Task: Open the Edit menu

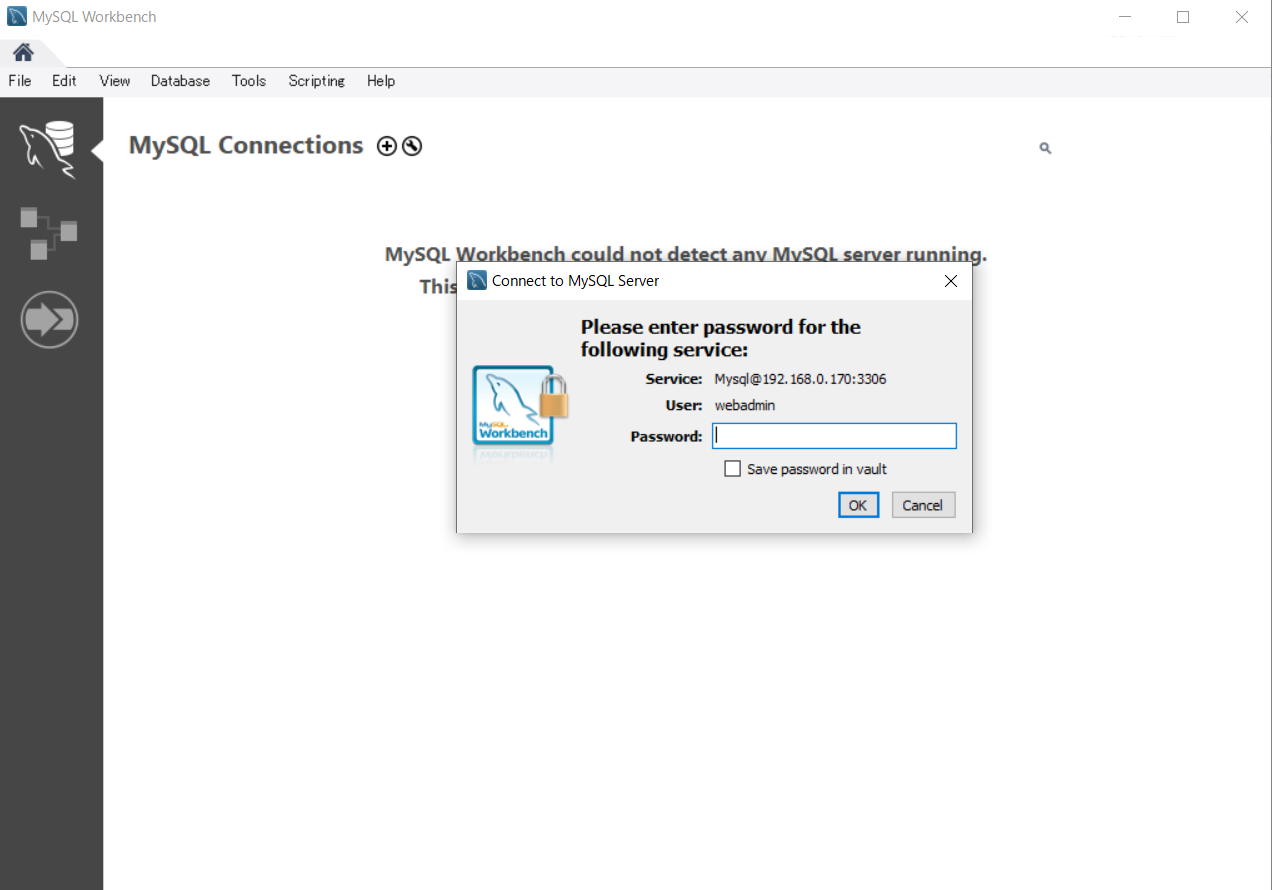Action: [64, 81]
